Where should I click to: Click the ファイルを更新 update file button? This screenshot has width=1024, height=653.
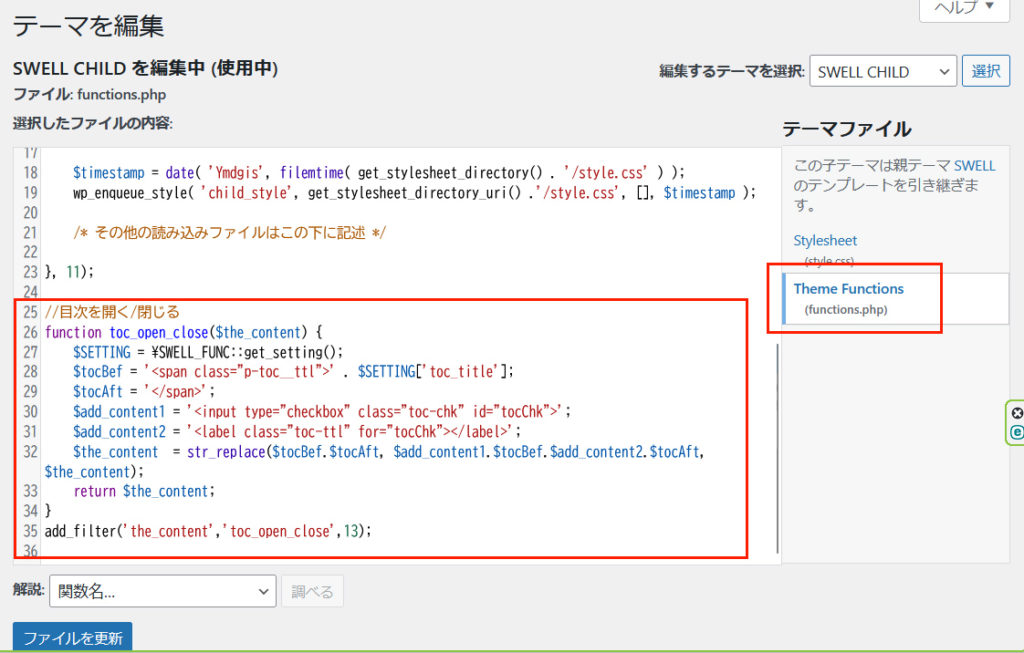[72, 637]
